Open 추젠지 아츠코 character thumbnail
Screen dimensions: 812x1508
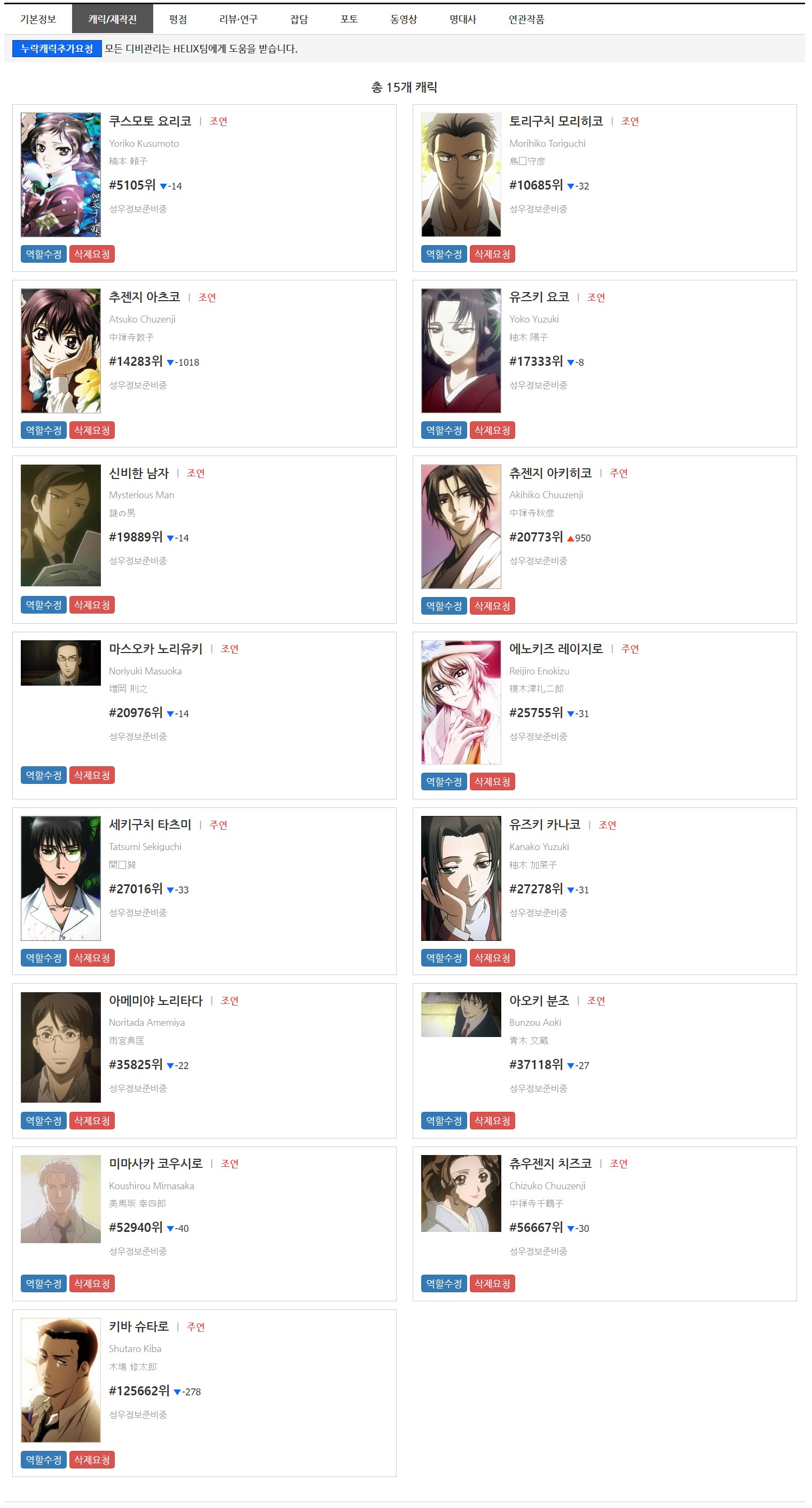point(61,351)
